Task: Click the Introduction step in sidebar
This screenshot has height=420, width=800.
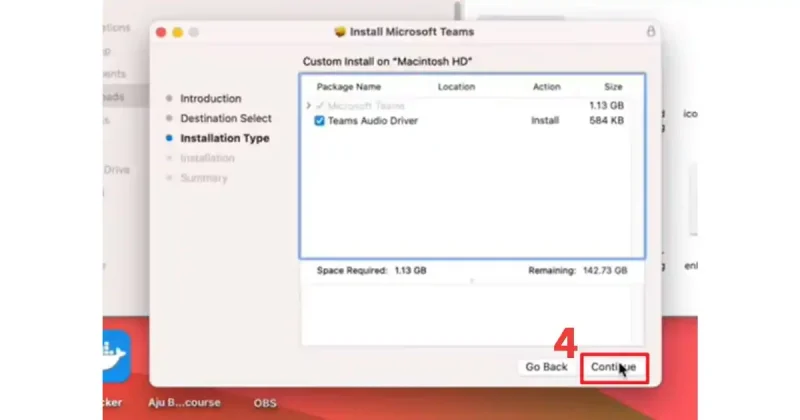Action: (x=211, y=98)
